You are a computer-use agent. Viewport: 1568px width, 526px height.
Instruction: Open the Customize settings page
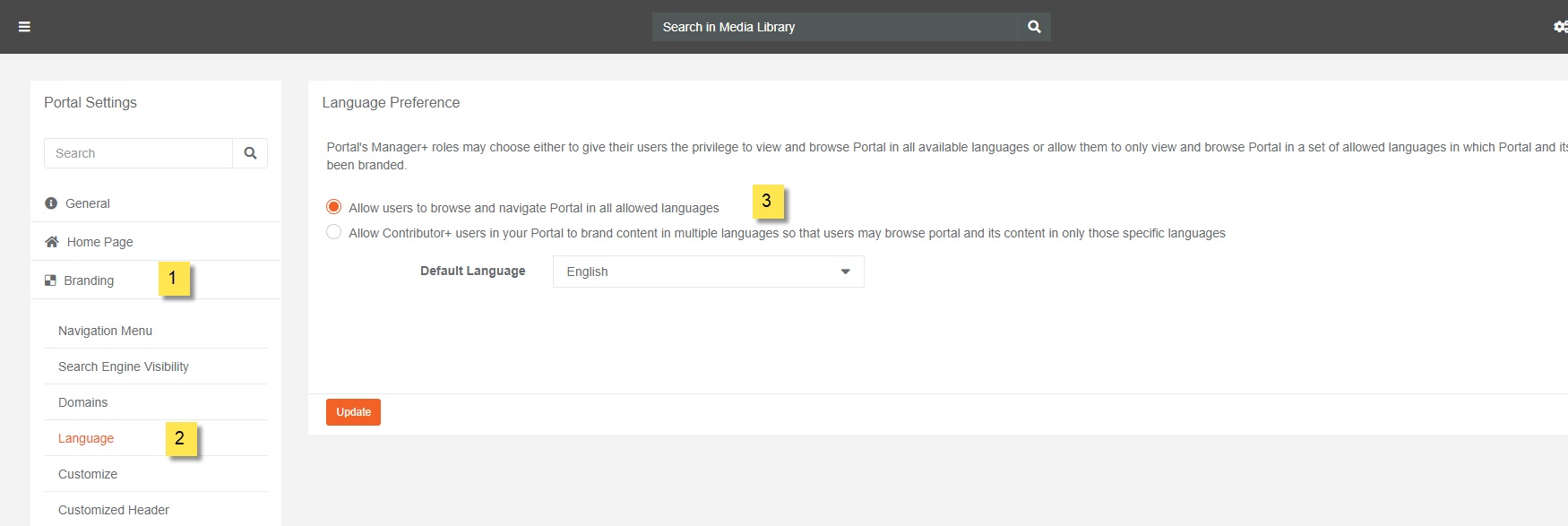88,474
